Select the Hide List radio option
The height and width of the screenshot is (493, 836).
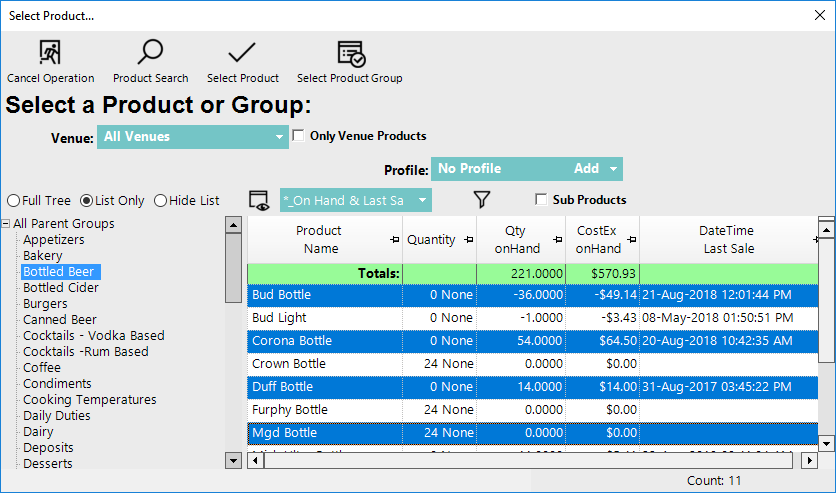pos(161,200)
